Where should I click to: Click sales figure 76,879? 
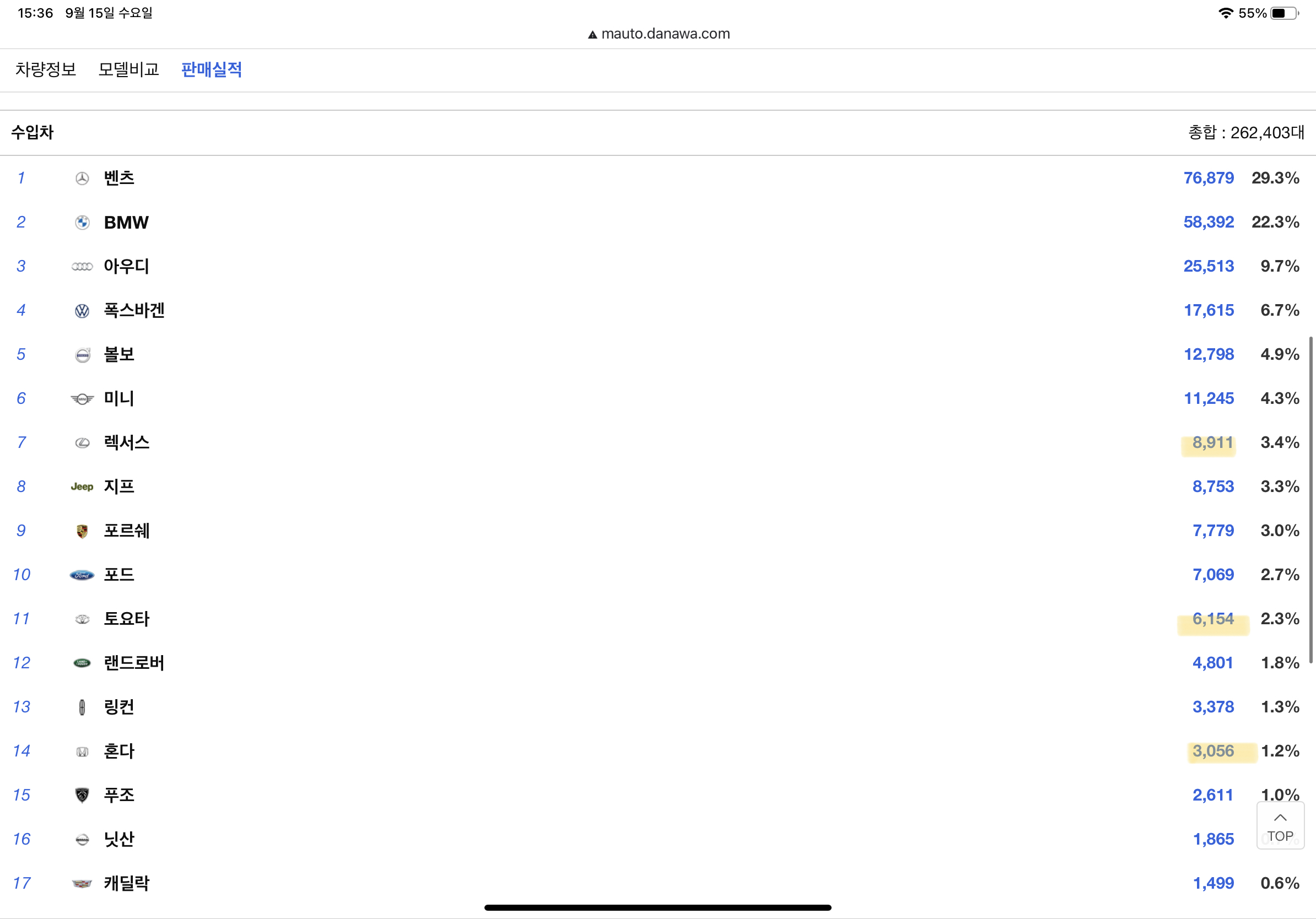tap(1209, 178)
